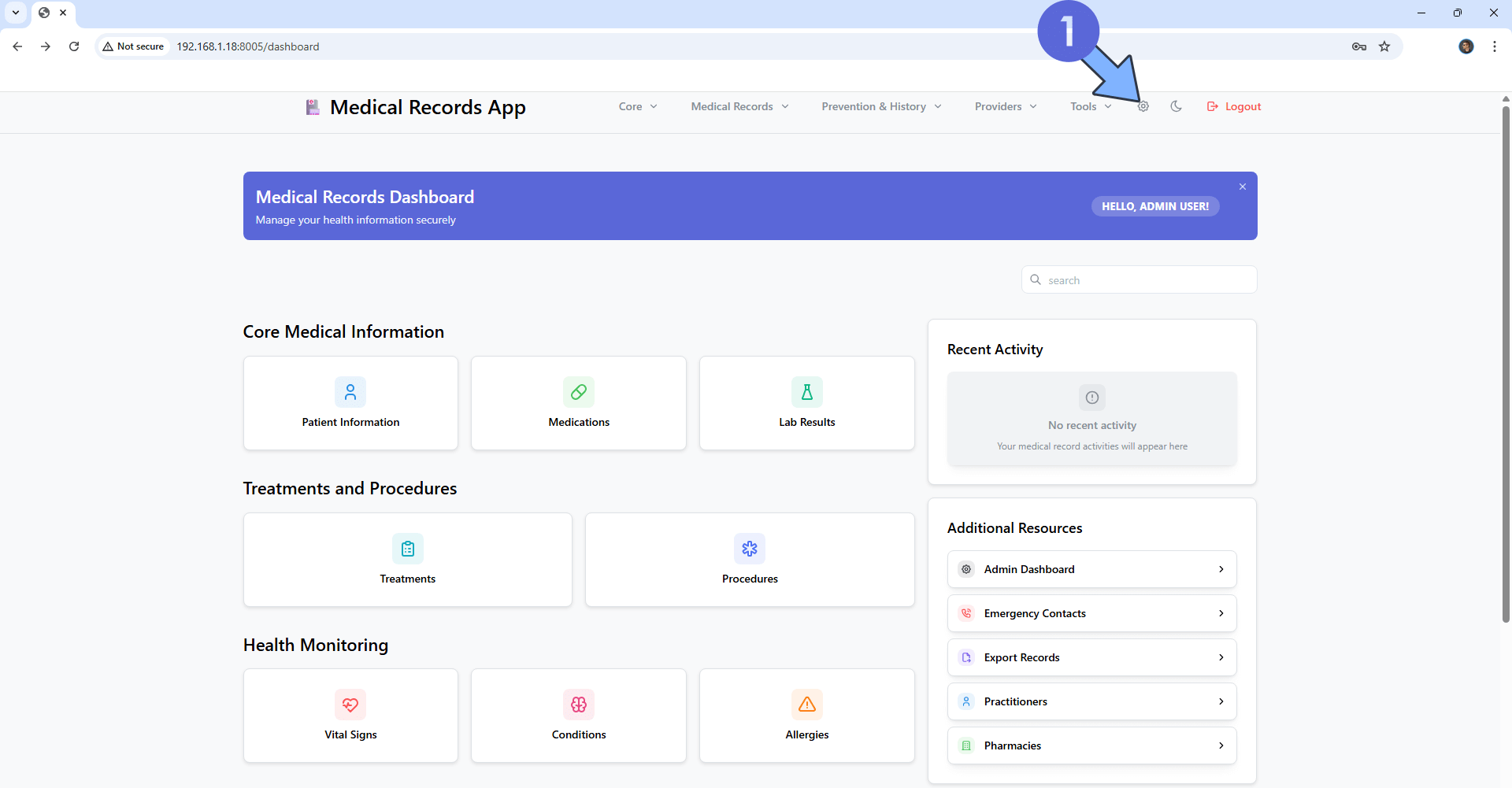Open the Patient Information person icon

[350, 392]
